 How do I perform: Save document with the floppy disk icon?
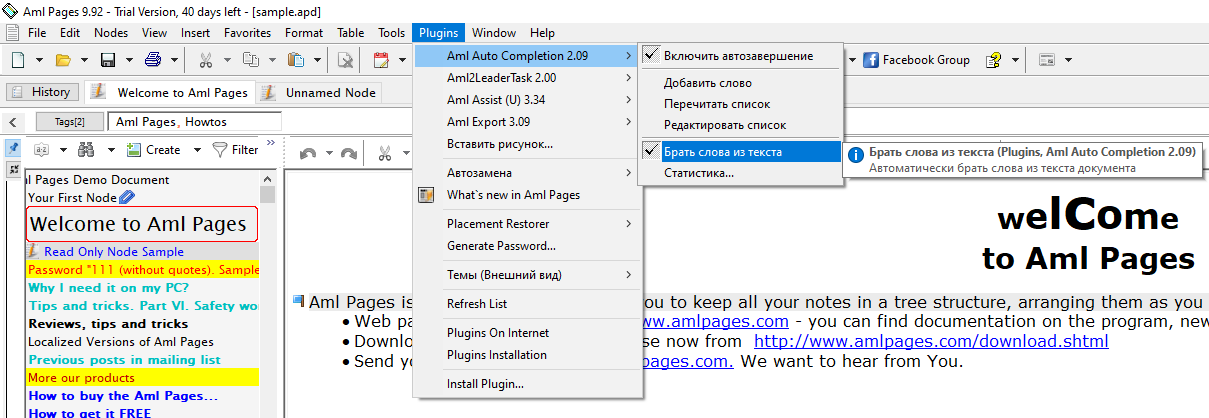[x=108, y=60]
